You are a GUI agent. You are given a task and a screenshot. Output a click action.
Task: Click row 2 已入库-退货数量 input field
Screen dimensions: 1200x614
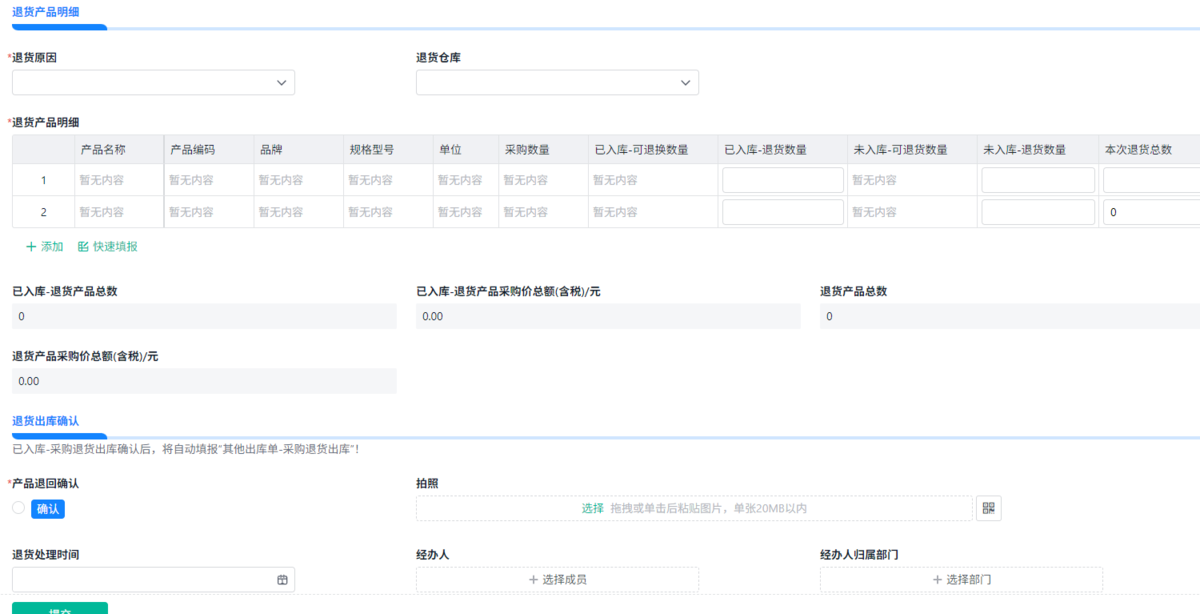(783, 212)
